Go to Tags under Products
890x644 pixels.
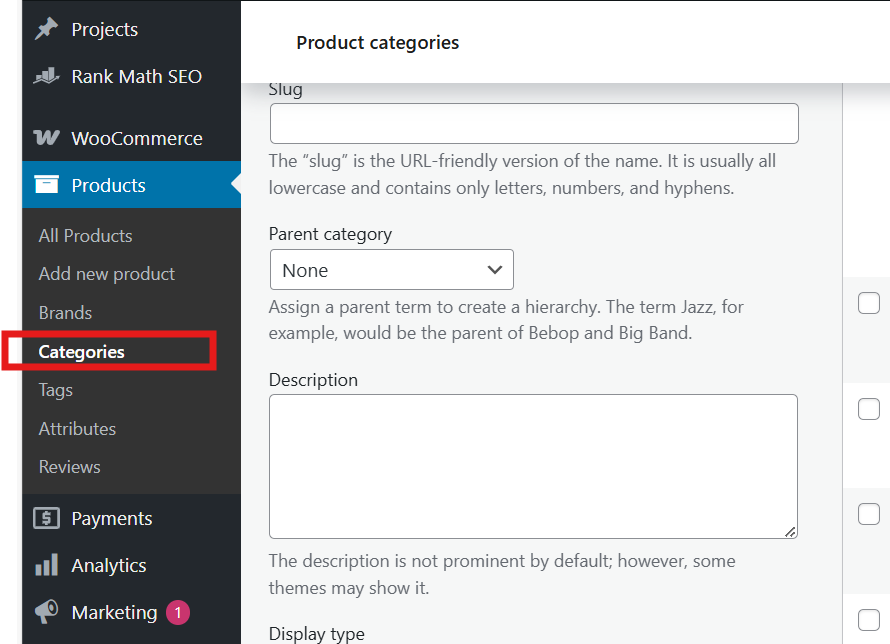click(x=55, y=390)
